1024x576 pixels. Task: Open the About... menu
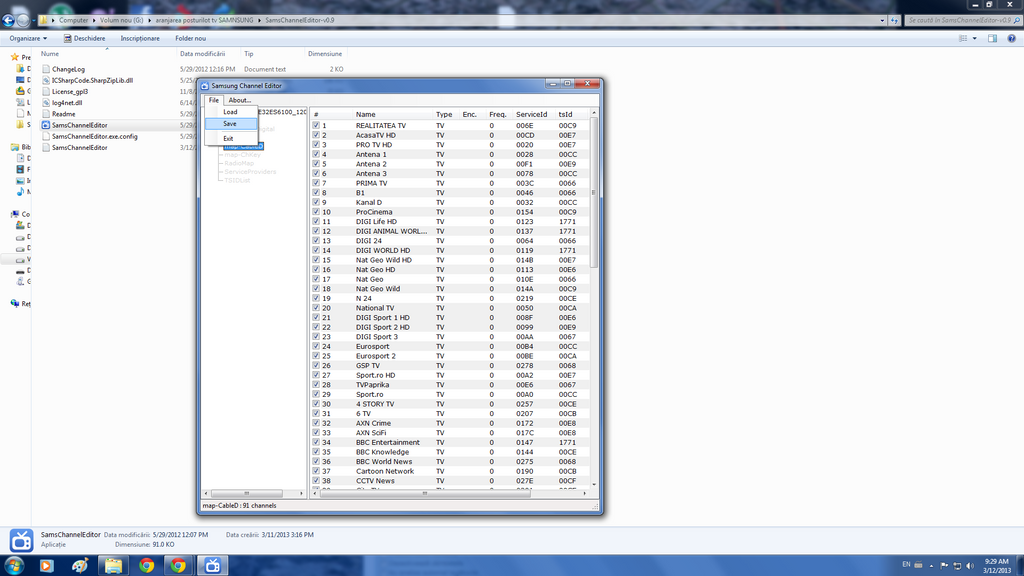(x=240, y=101)
